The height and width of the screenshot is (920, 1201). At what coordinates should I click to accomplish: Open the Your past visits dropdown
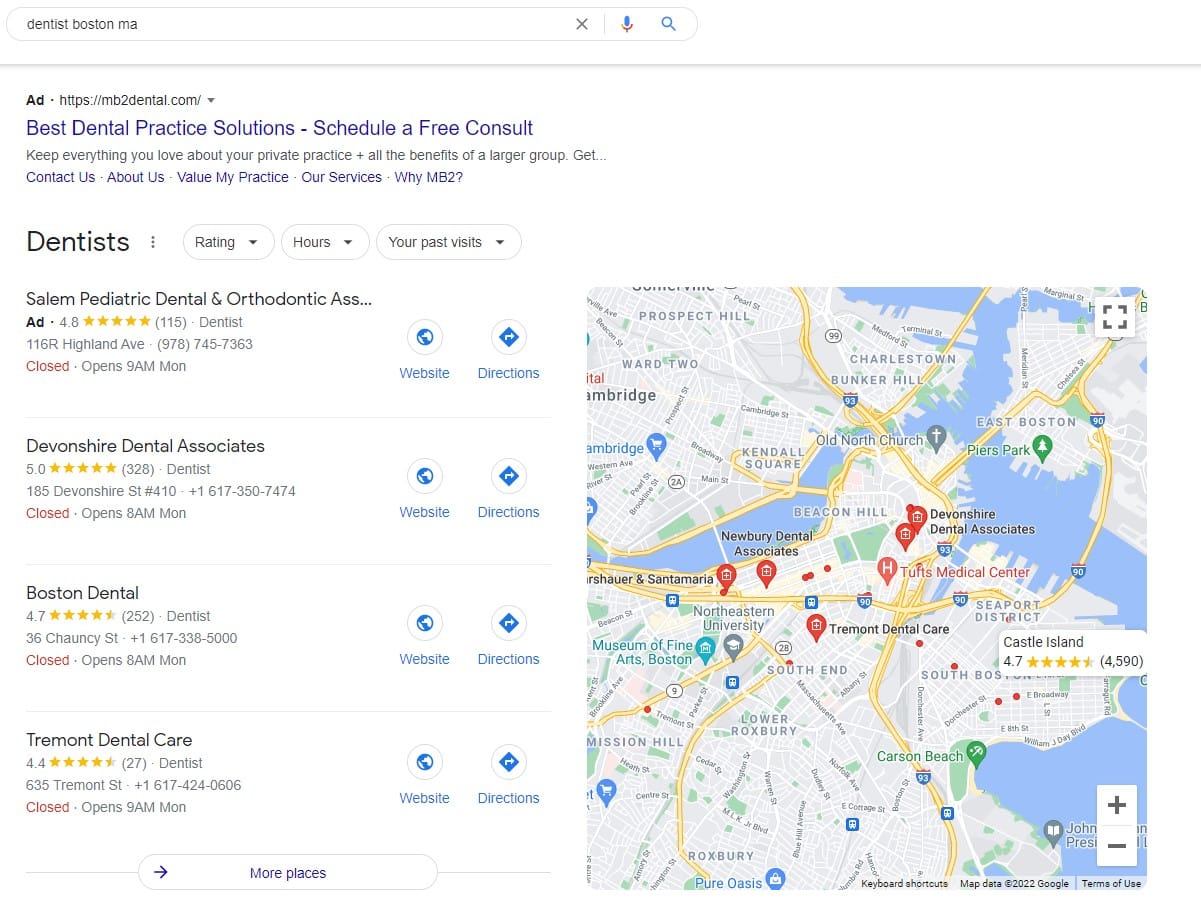pyautogui.click(x=448, y=242)
